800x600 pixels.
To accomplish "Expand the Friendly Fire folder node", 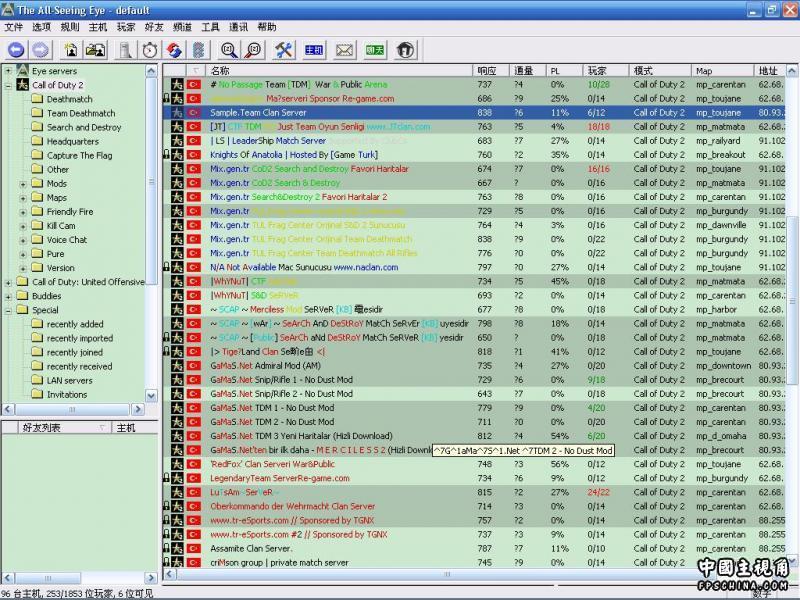I will coord(23,212).
